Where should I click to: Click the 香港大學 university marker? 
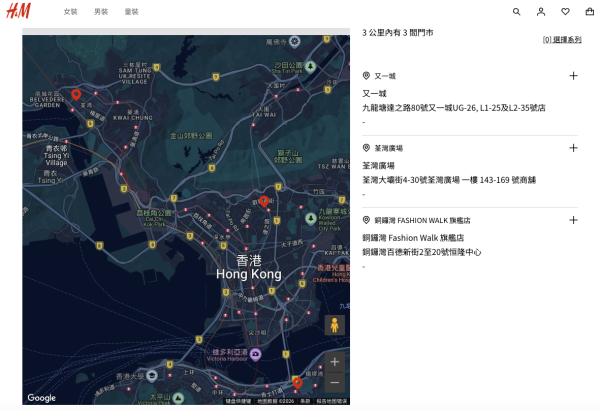152,376
